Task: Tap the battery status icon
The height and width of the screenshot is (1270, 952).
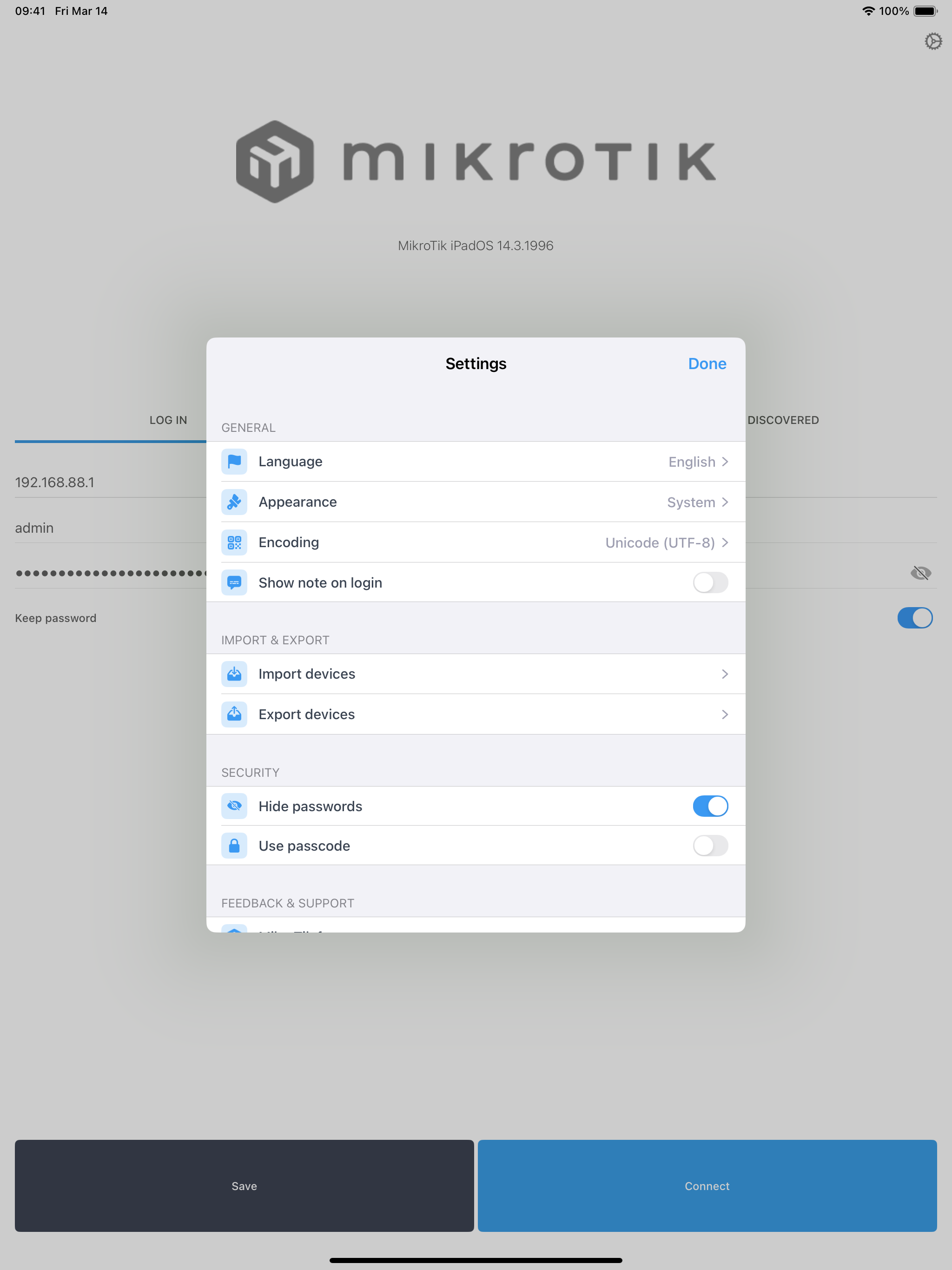Action: click(x=925, y=11)
